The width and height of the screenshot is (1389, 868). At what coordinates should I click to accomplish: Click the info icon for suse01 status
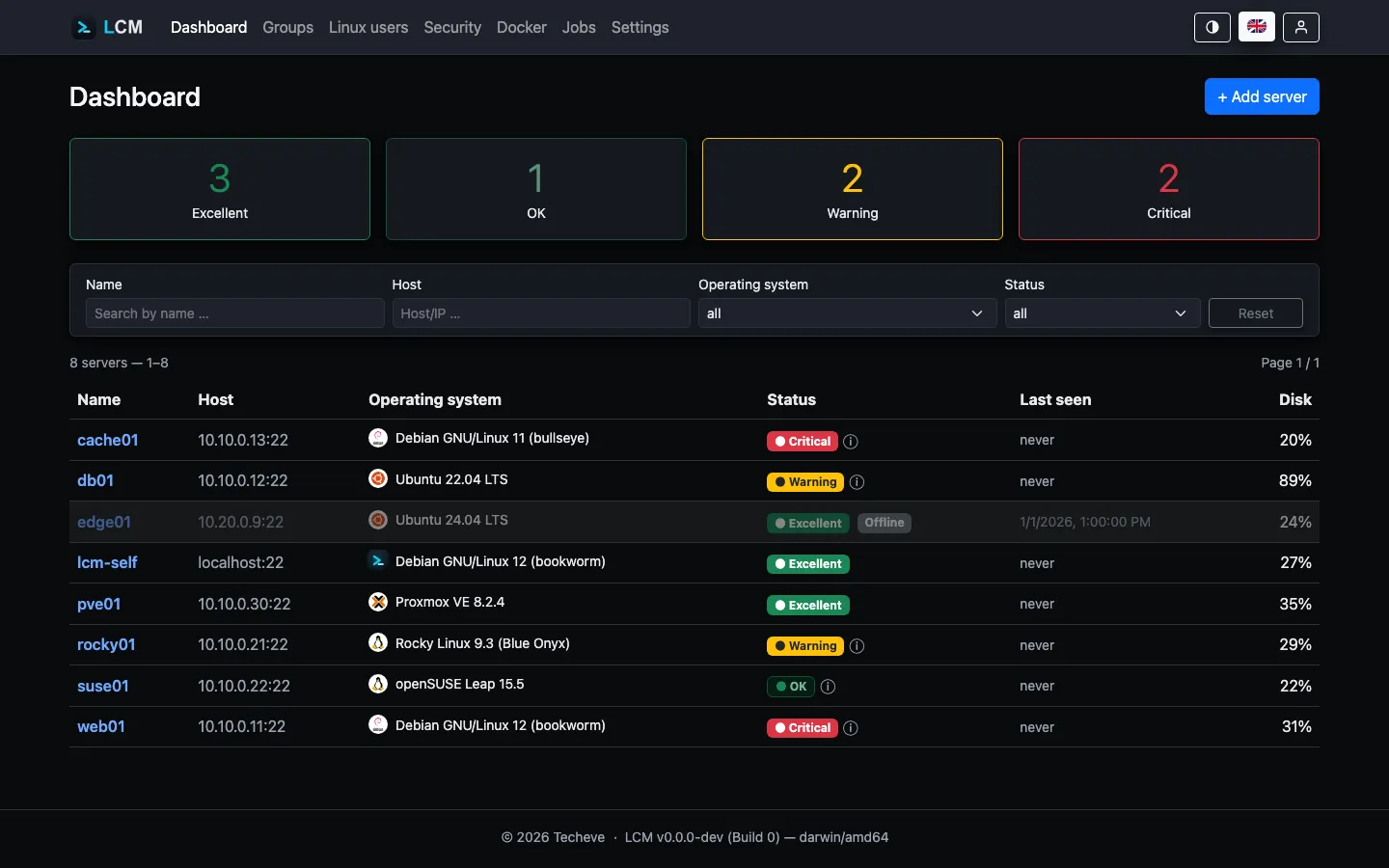pos(828,687)
